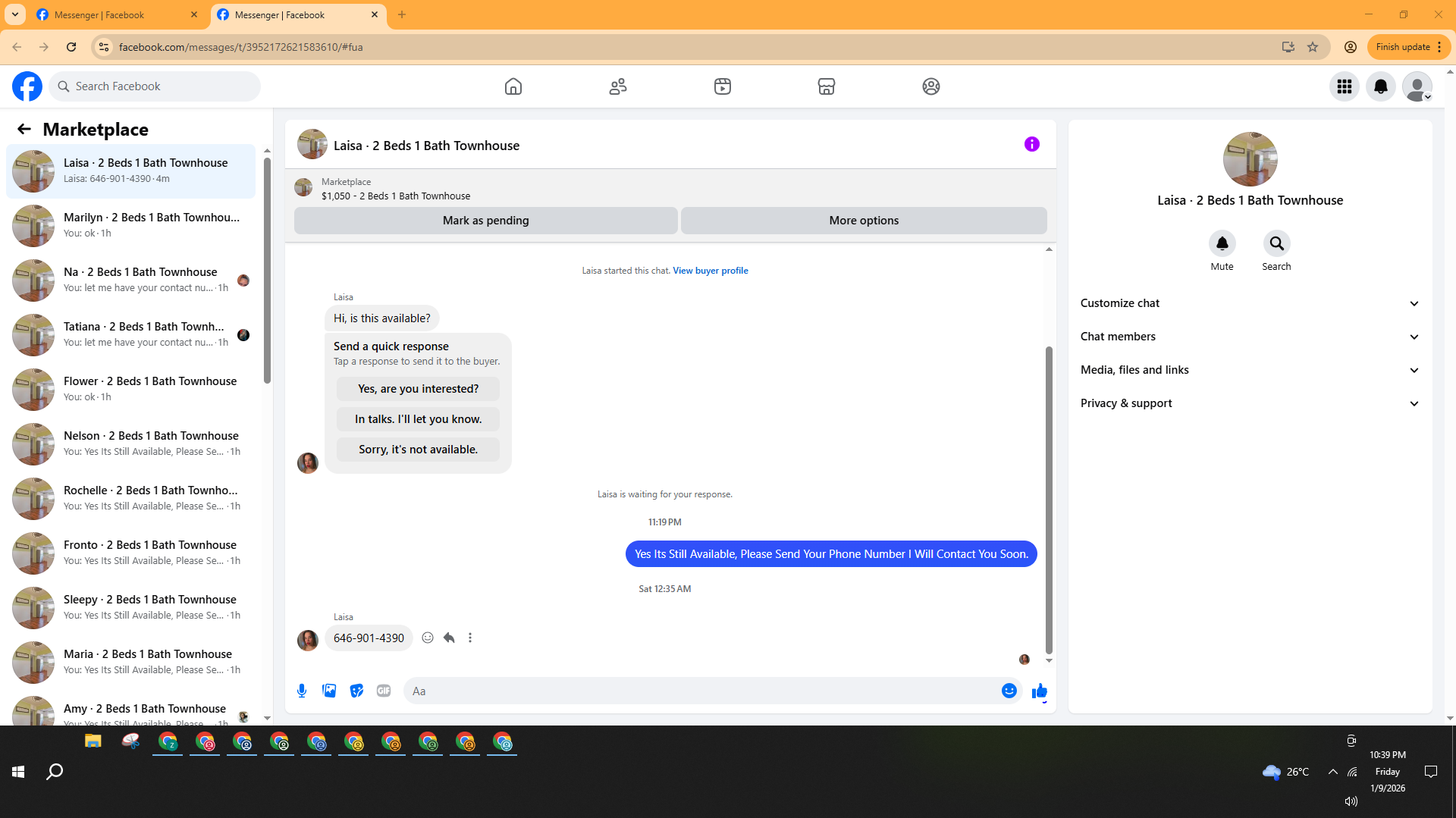Record a voice clip with microphone icon
This screenshot has width=1456, height=818.
tap(302, 691)
